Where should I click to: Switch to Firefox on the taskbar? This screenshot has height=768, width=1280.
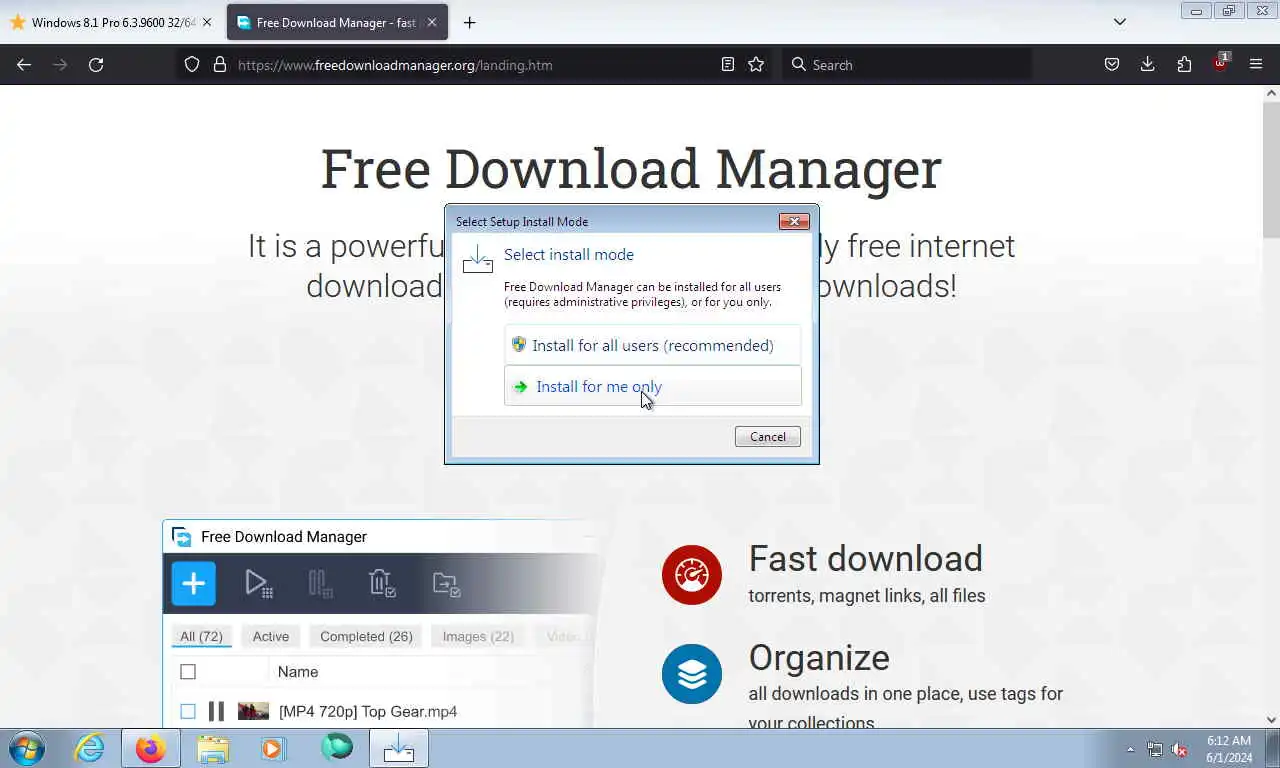coord(151,748)
